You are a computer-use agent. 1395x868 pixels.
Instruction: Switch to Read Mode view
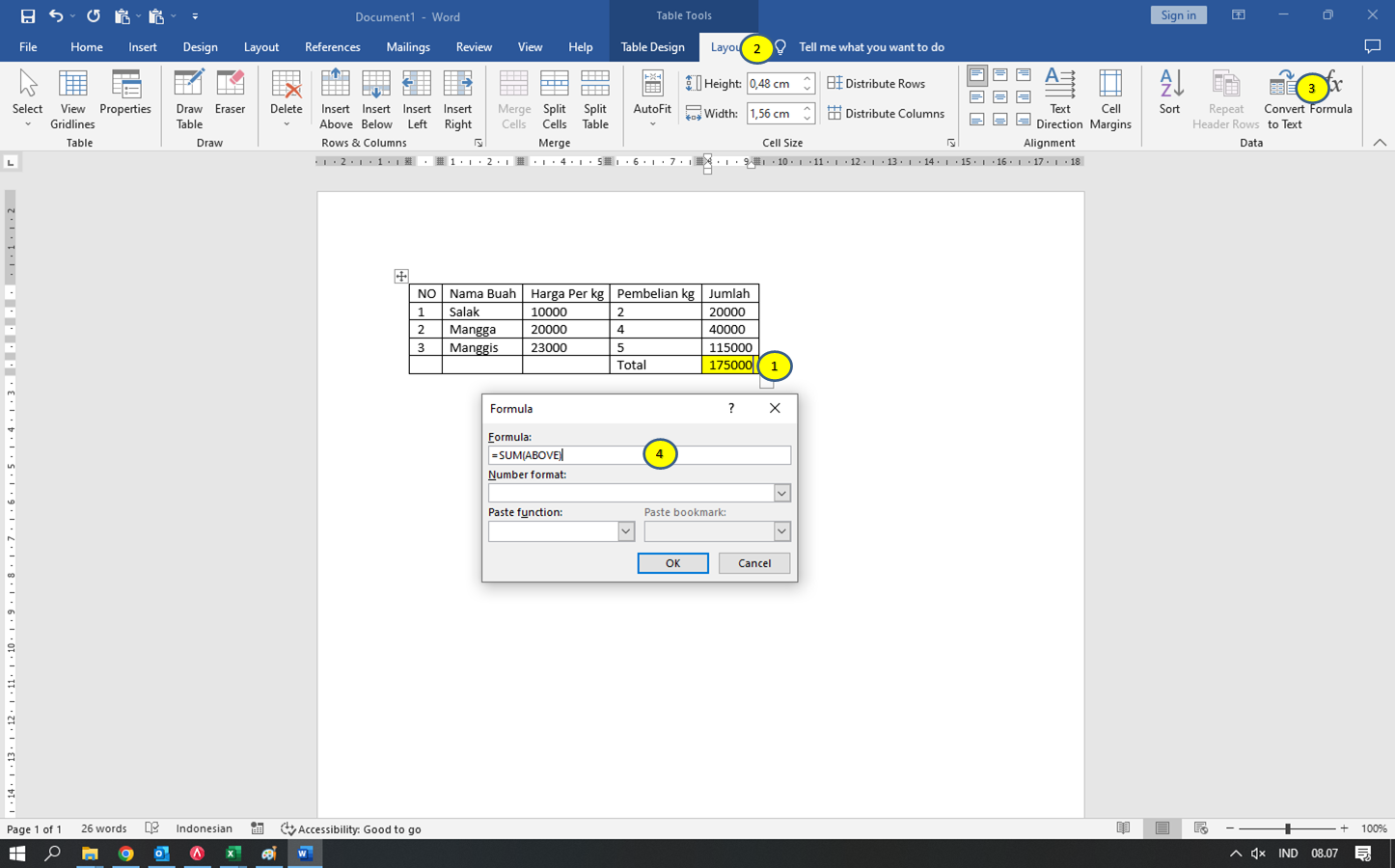coord(1123,829)
